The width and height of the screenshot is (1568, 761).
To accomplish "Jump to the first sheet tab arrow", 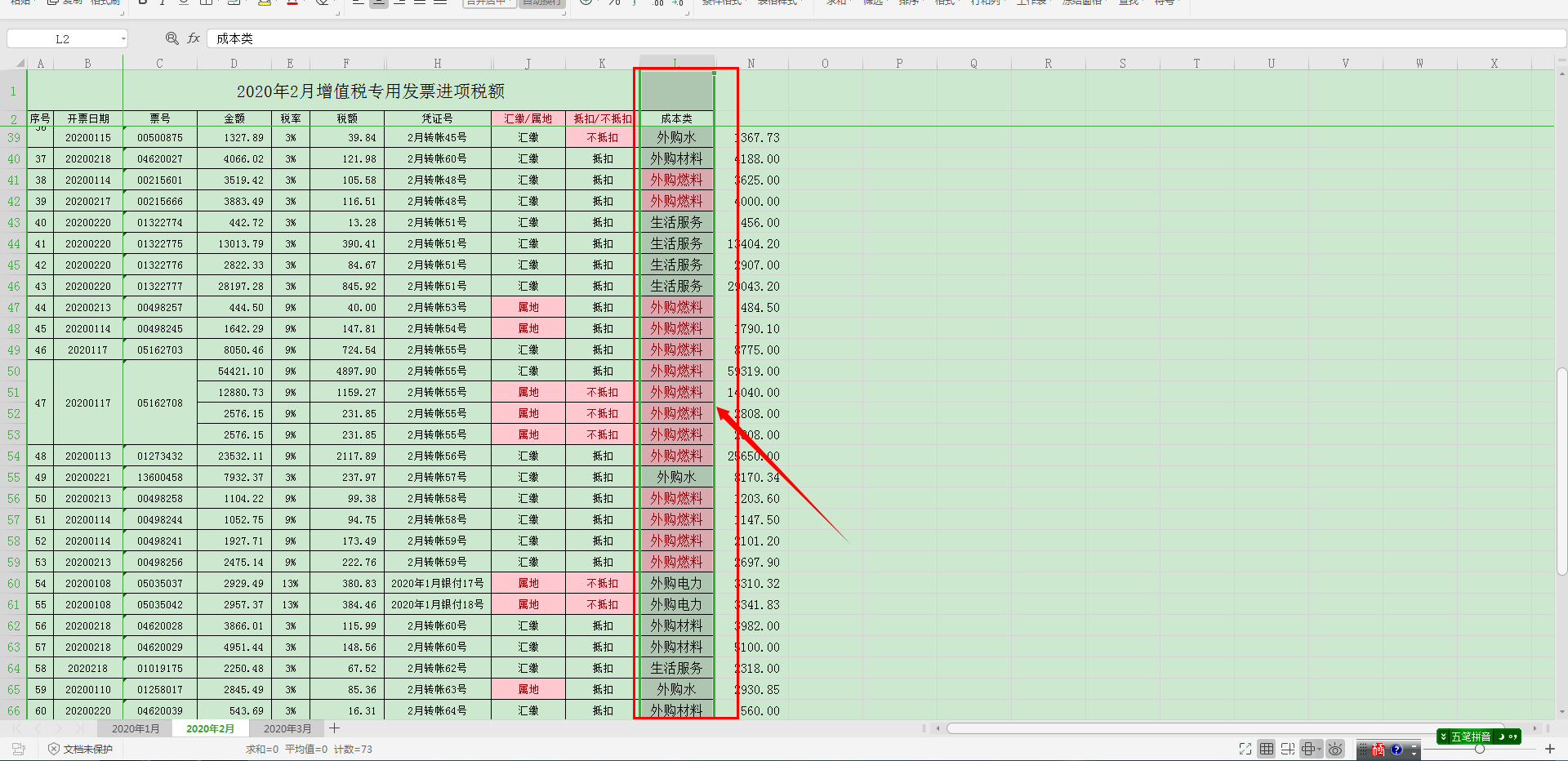I will coord(17,728).
